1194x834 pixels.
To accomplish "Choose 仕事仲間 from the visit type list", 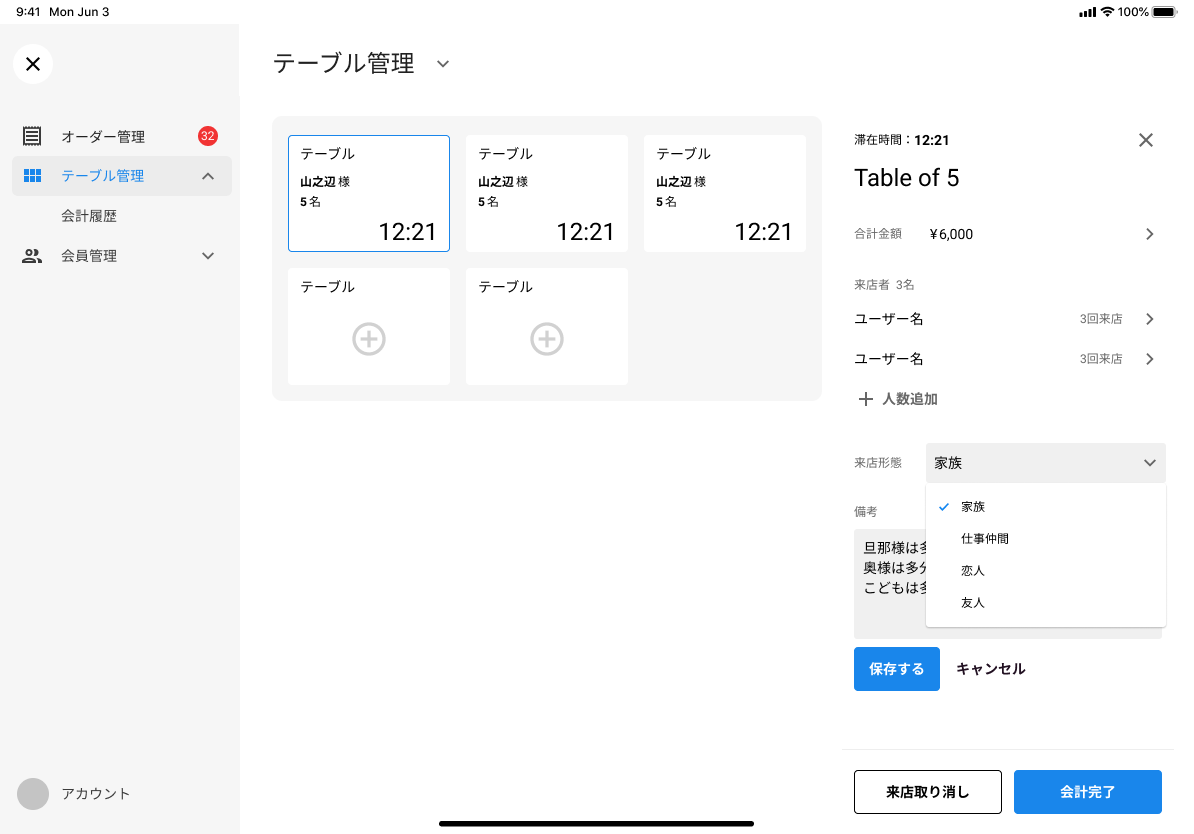I will pos(984,539).
